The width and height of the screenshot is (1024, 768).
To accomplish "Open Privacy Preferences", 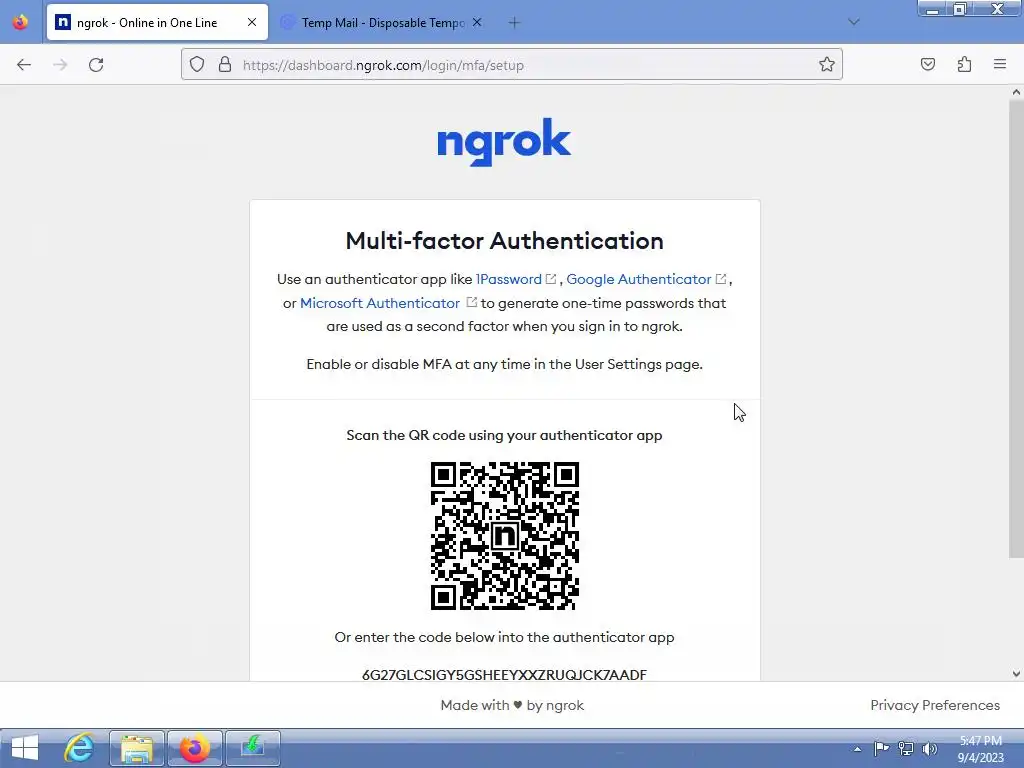I will 935,705.
